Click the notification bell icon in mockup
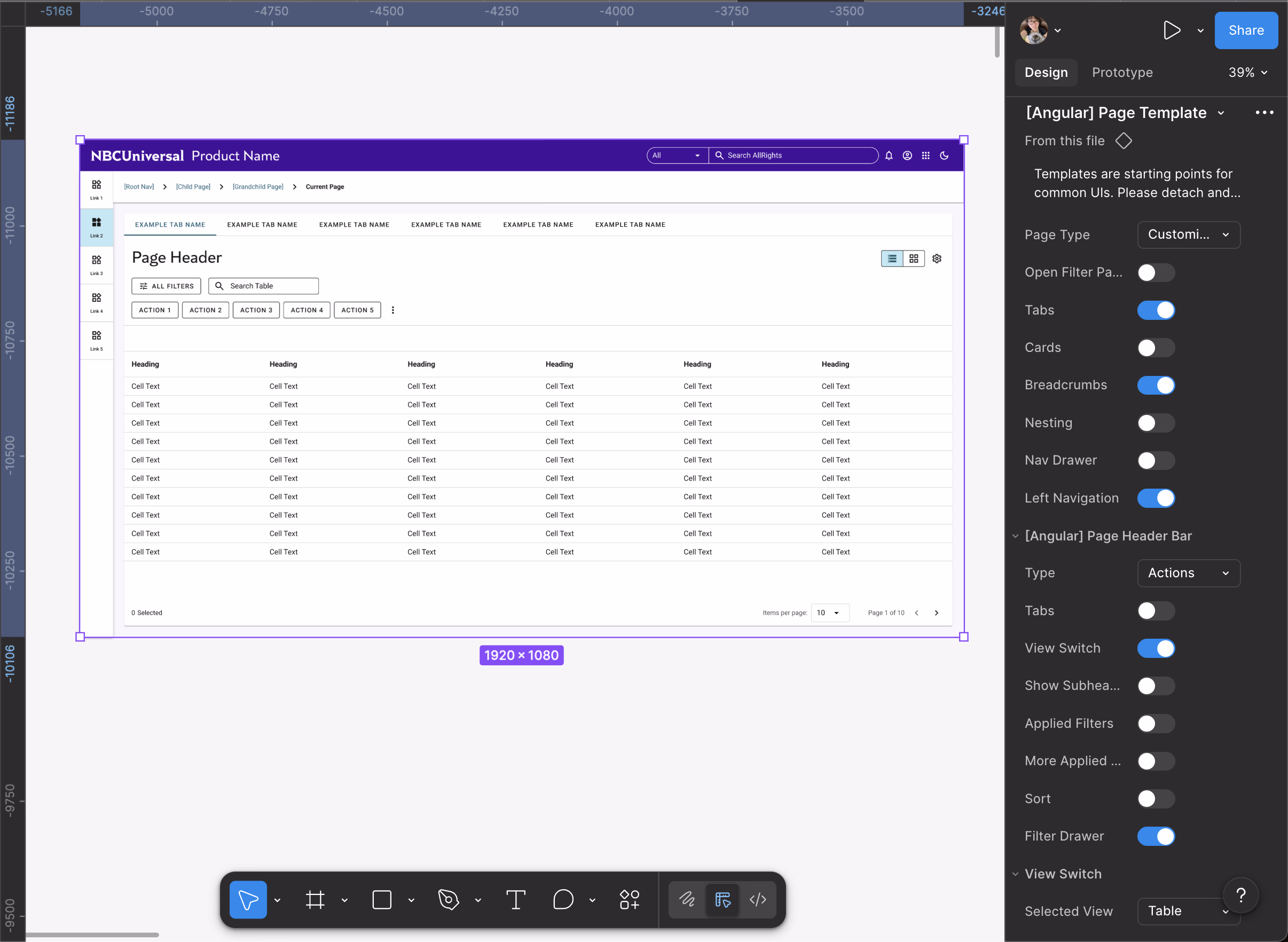The height and width of the screenshot is (942, 1288). pos(889,155)
